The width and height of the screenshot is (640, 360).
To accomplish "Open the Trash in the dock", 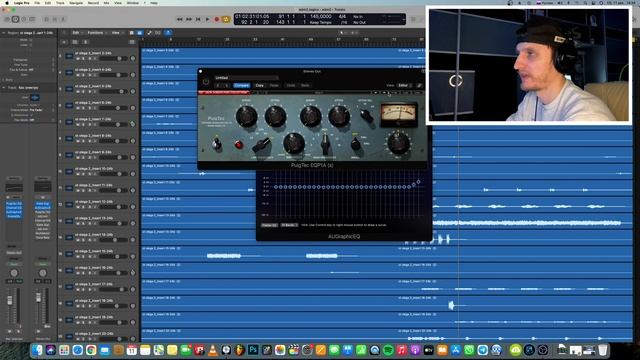I will pos(602,350).
